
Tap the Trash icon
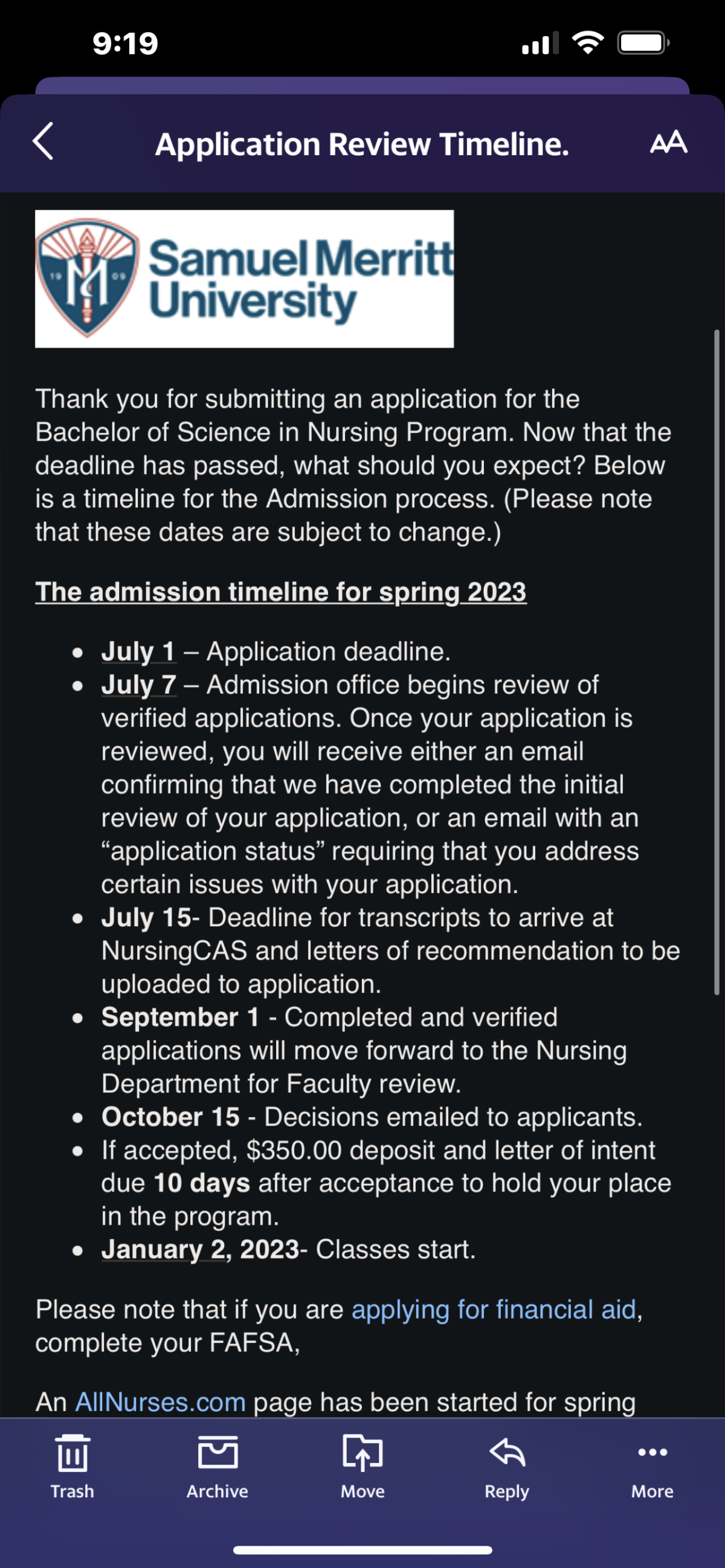point(72,1453)
